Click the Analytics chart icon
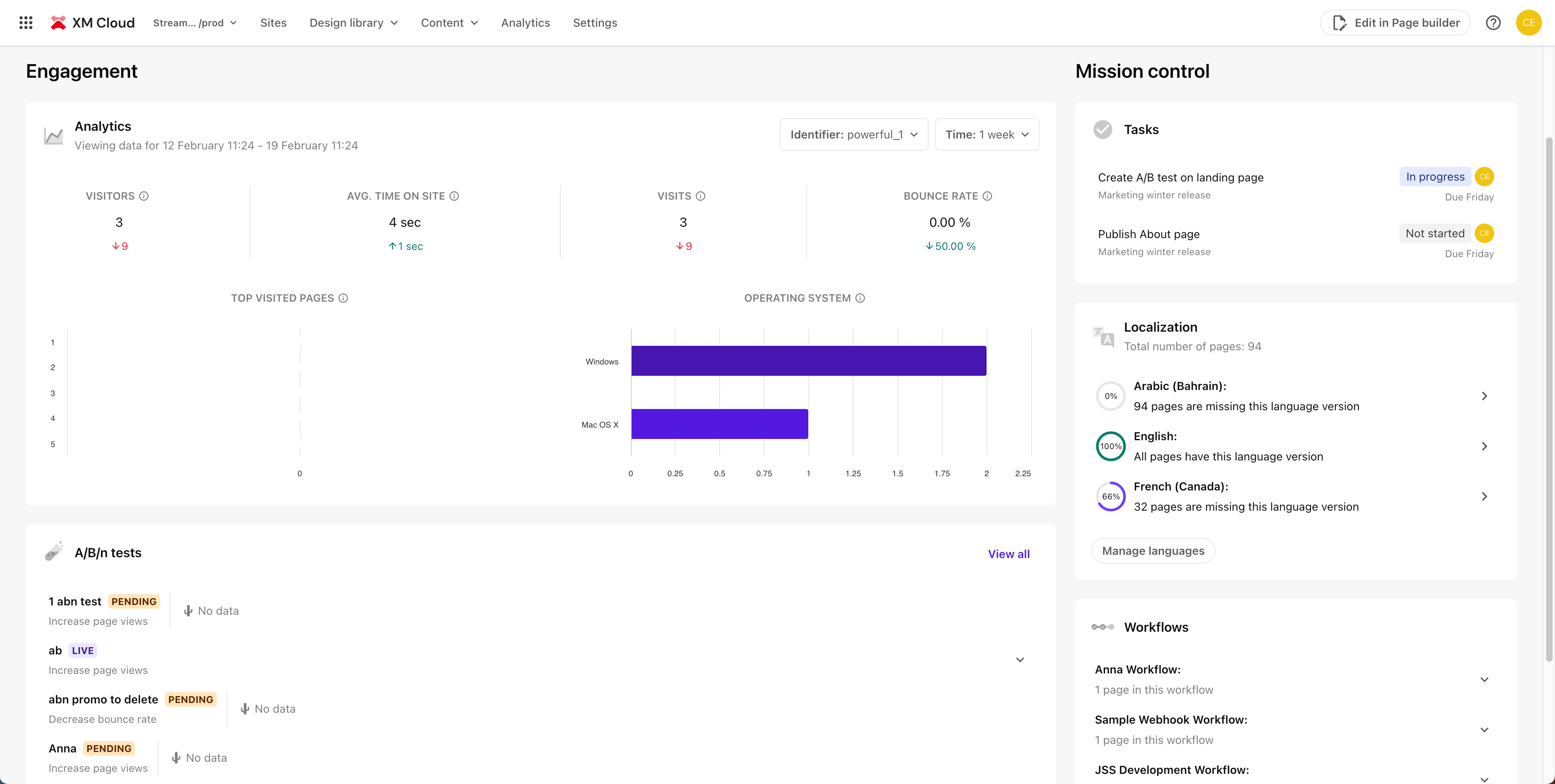Screen dimensions: 1555x784 (53, 135)
